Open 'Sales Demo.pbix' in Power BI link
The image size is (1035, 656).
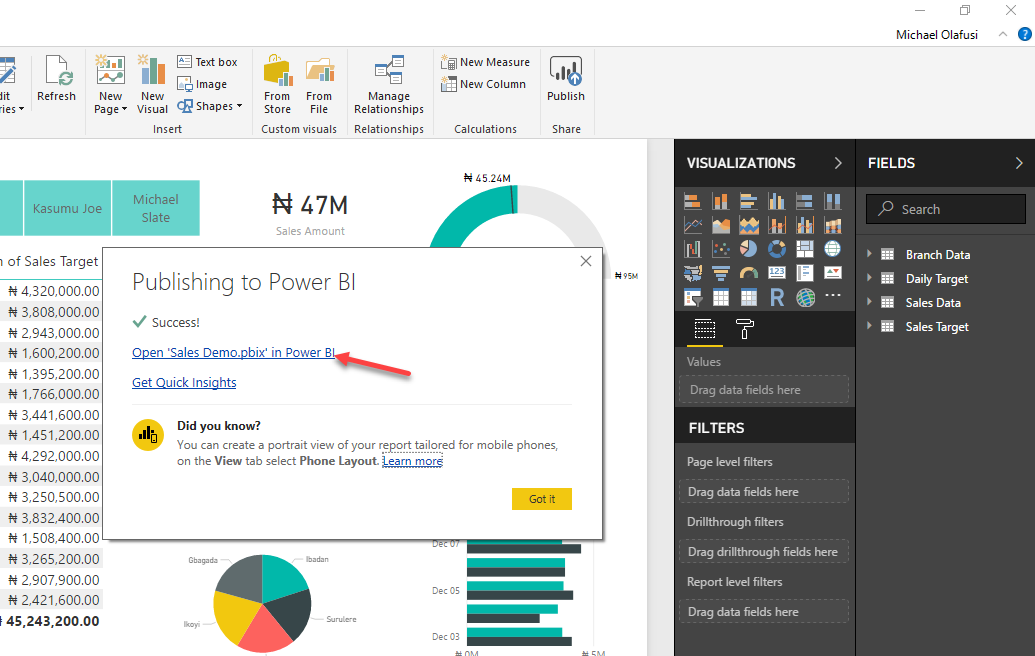tap(233, 352)
